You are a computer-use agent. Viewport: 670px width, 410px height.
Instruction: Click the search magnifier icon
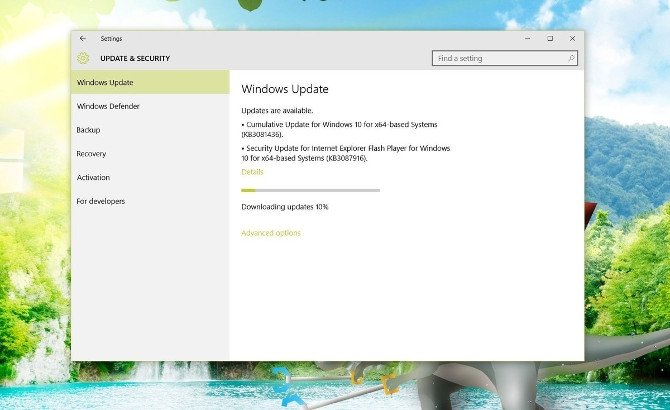click(571, 58)
